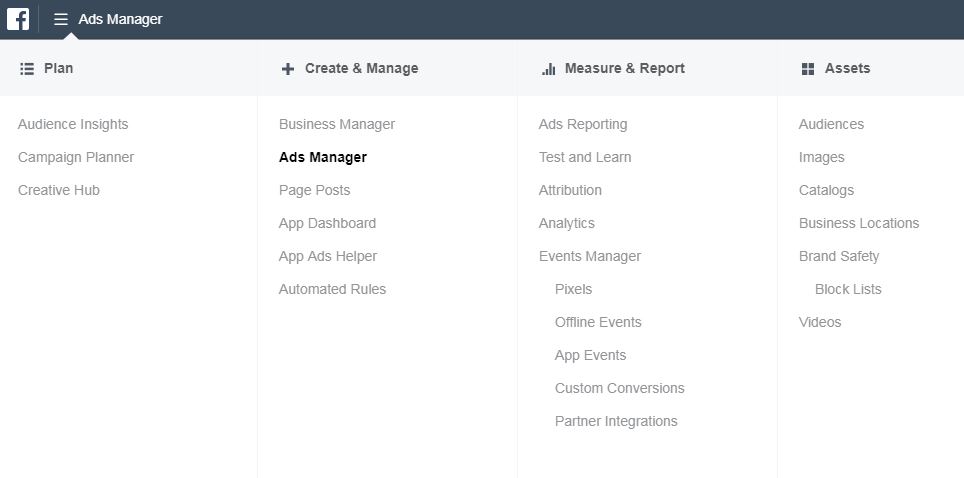Open Audience Insights
Screen dimensions: 964x478
click(x=73, y=124)
